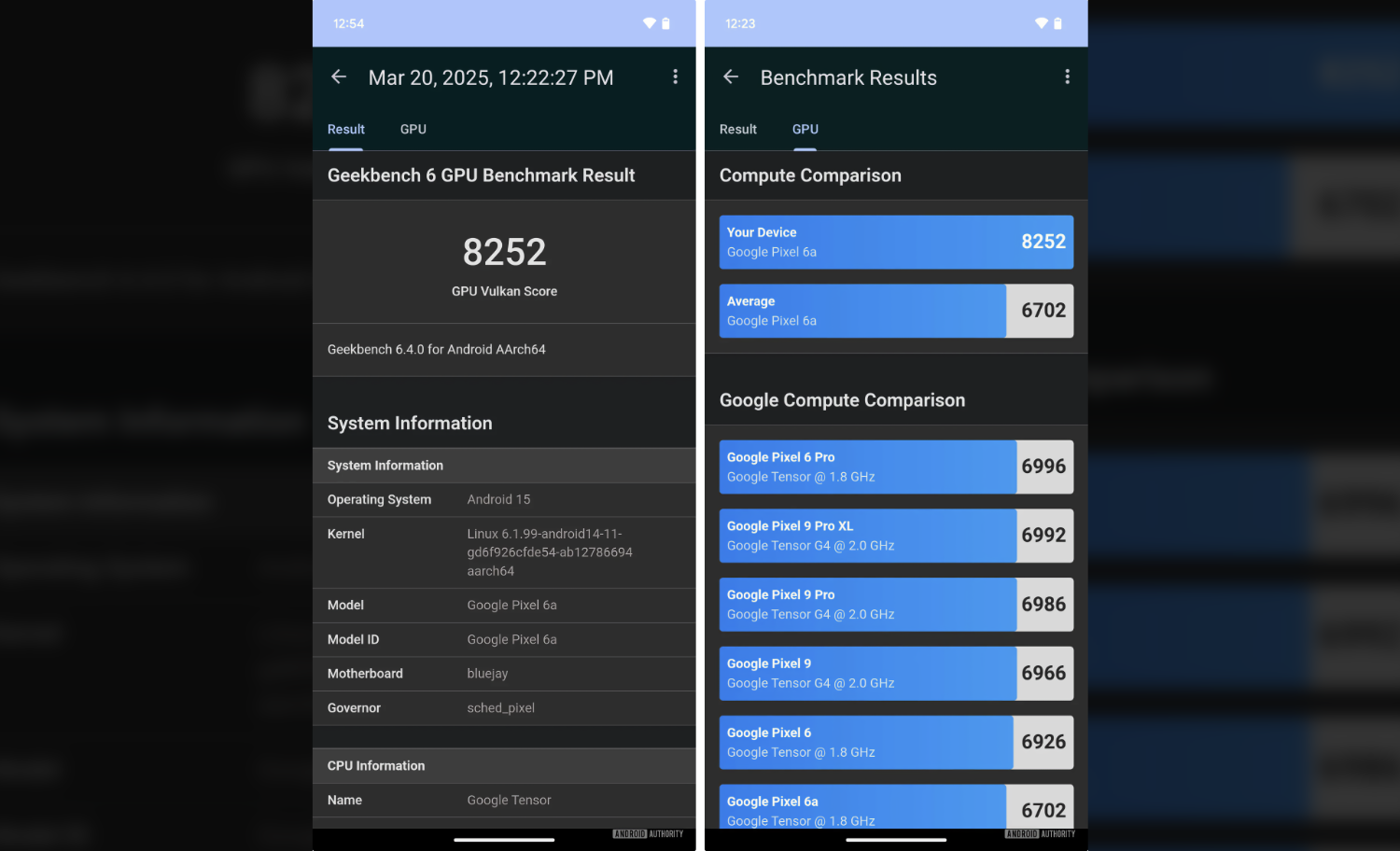Tap back arrow beside Benchmark Results title
1400x851 pixels.
(731, 77)
